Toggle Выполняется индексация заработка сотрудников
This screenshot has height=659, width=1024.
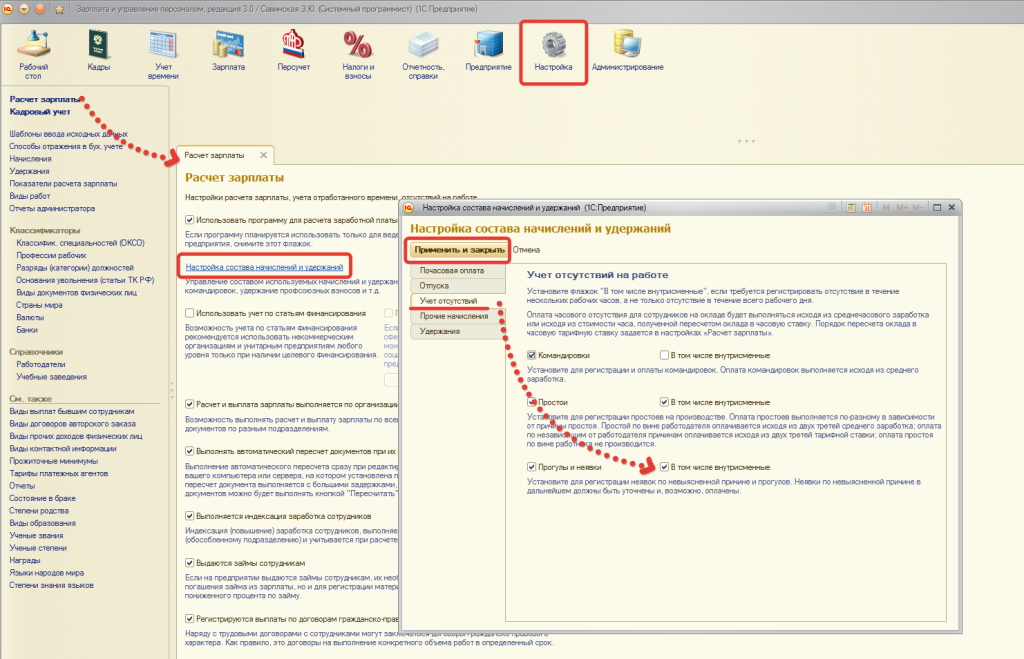coord(189,516)
